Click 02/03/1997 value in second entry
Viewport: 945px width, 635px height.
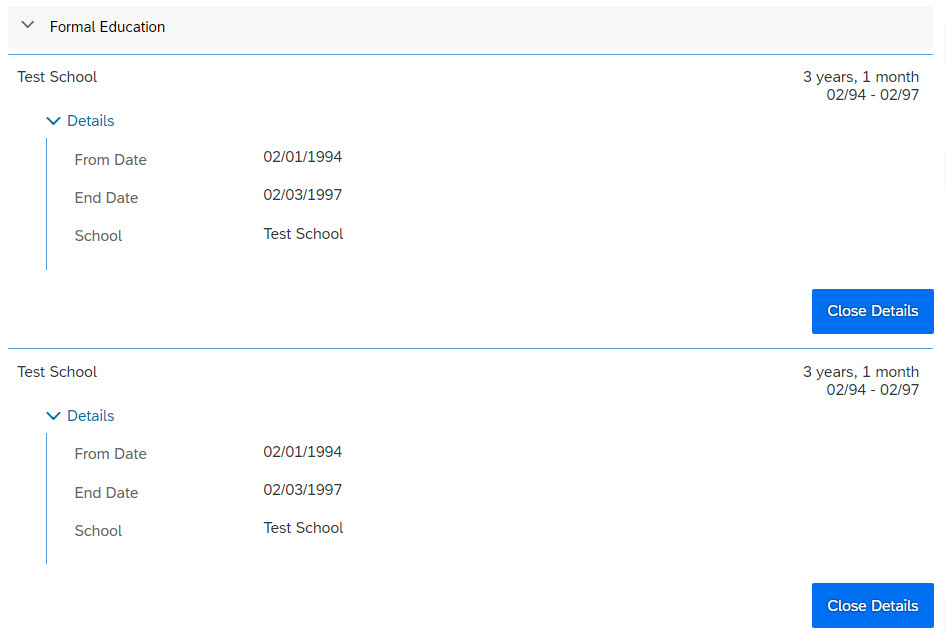303,490
